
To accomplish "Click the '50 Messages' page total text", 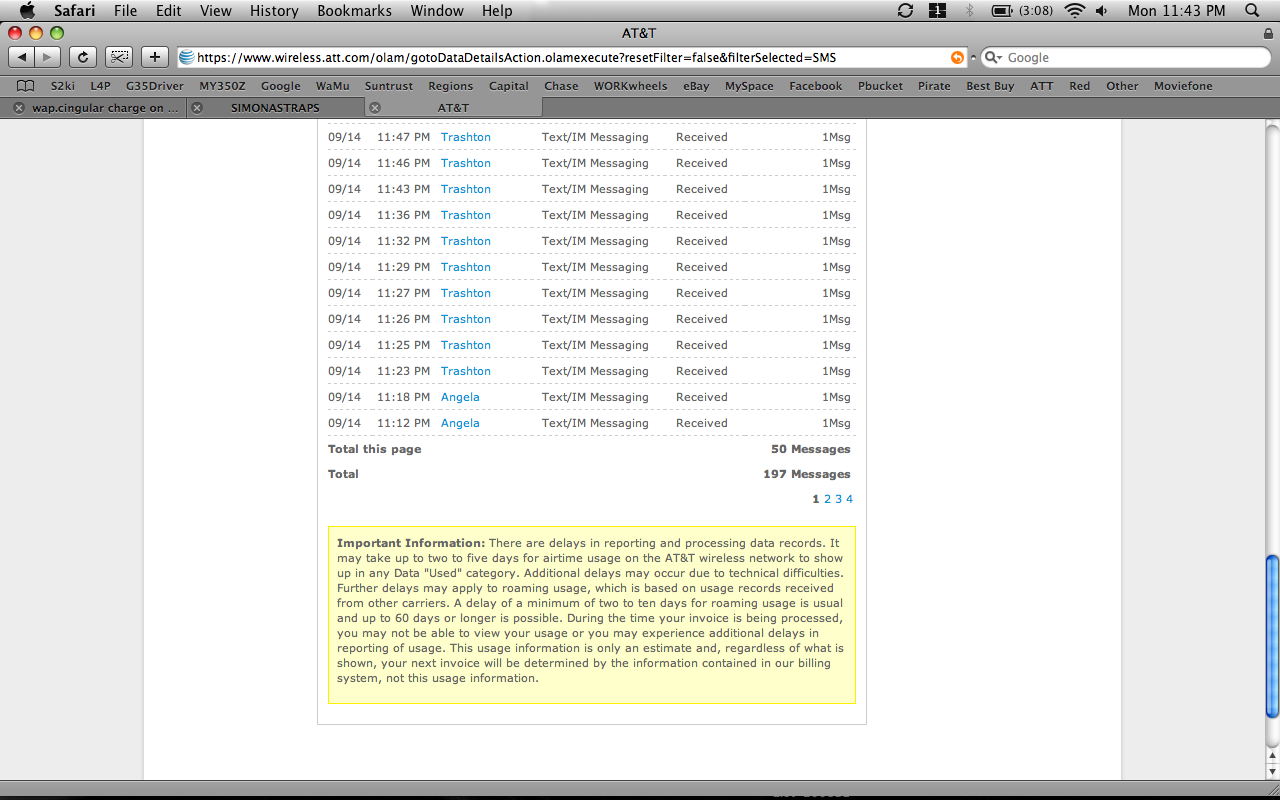I will point(810,449).
